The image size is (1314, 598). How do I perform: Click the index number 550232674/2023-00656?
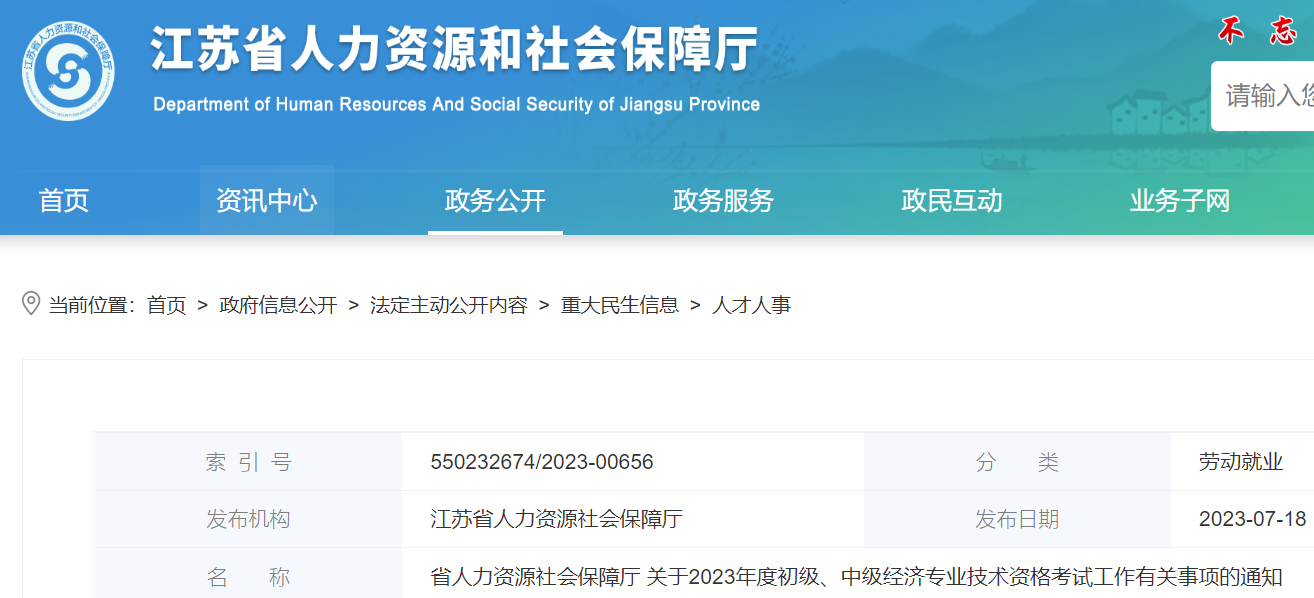click(x=542, y=462)
